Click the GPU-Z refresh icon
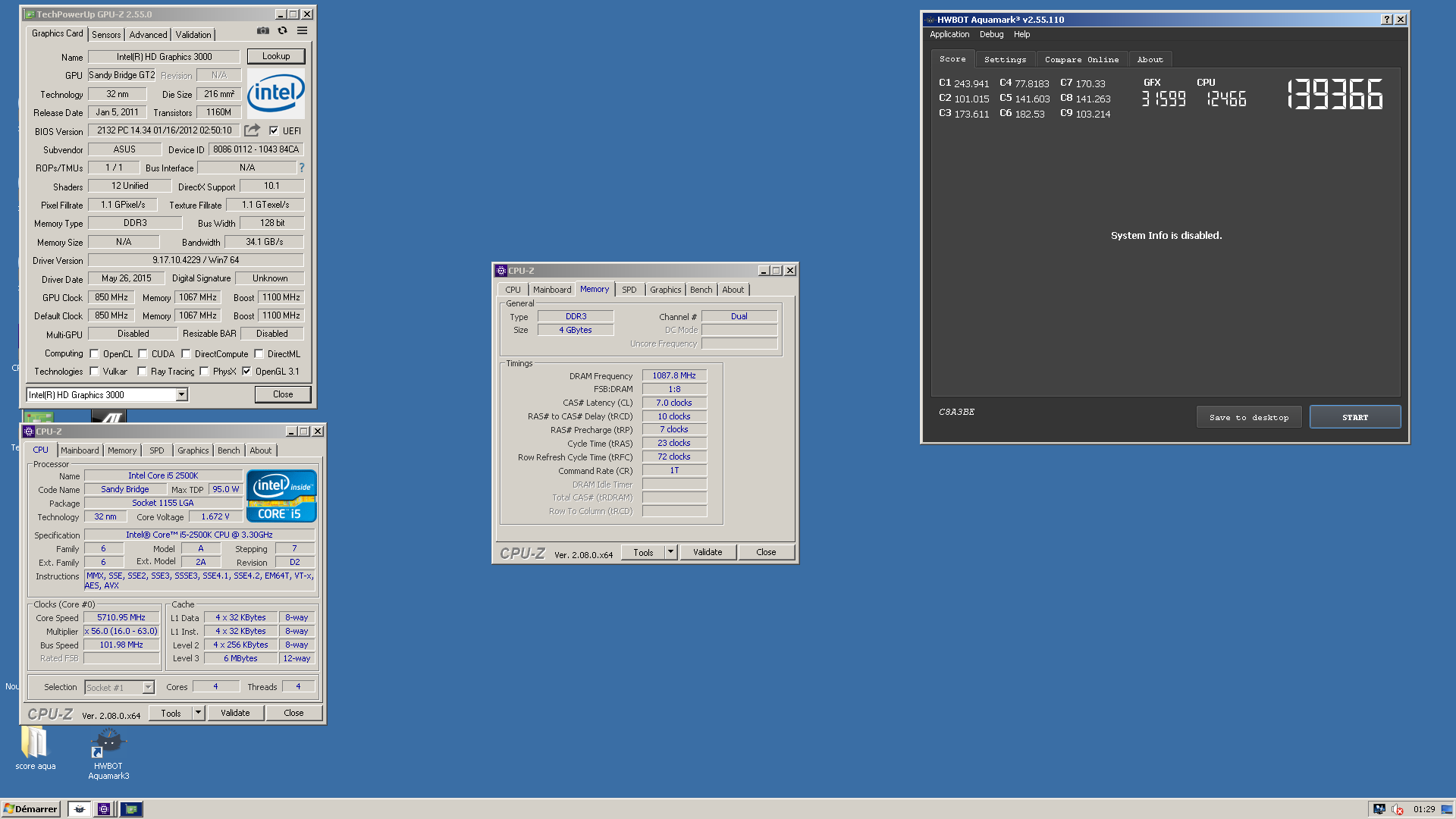 click(x=283, y=31)
